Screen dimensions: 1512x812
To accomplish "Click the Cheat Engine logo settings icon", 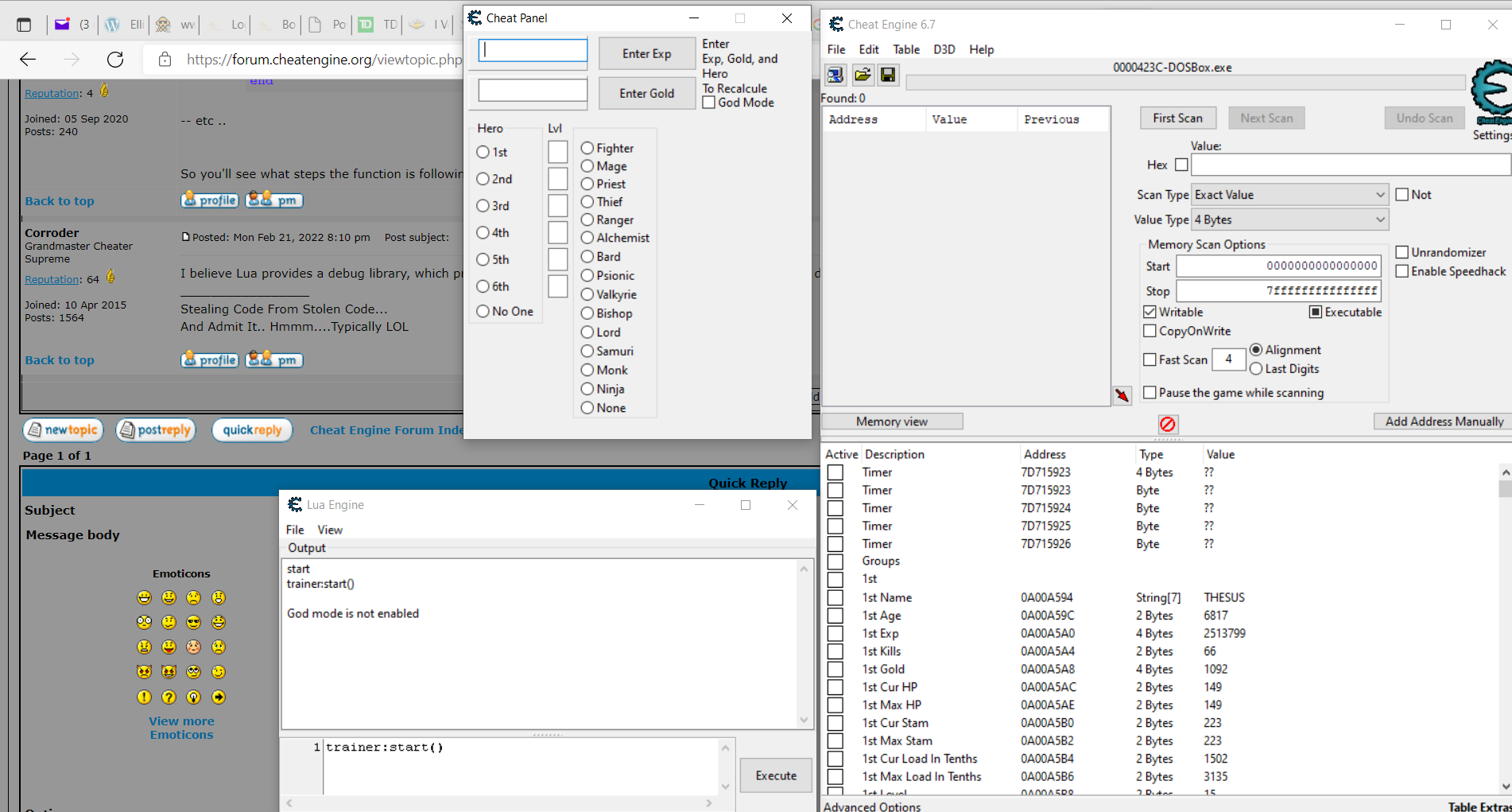I will click(x=1491, y=91).
